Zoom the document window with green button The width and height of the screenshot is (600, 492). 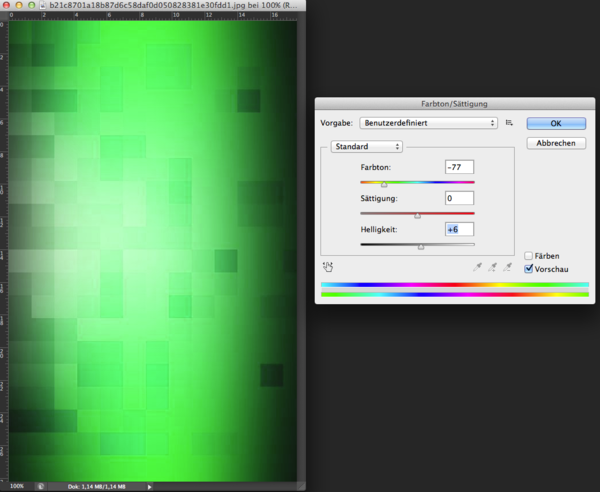tap(32, 5)
